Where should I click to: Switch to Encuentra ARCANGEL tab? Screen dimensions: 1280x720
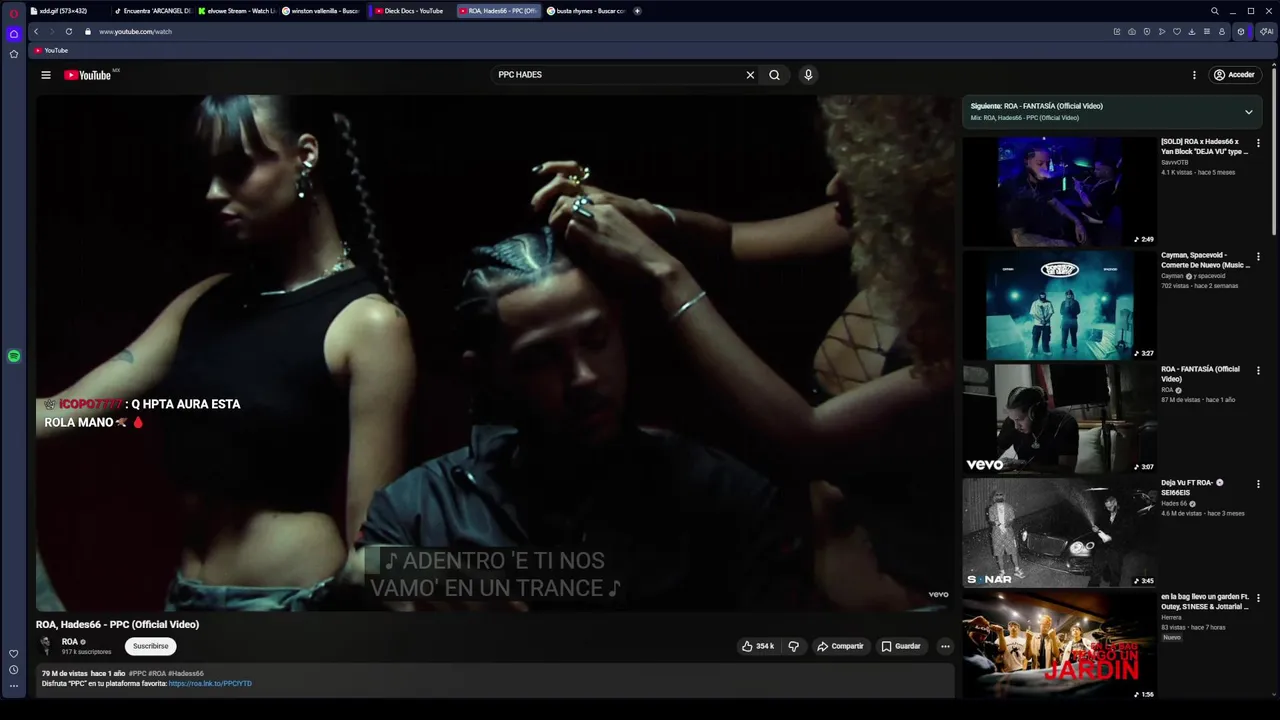(152, 11)
